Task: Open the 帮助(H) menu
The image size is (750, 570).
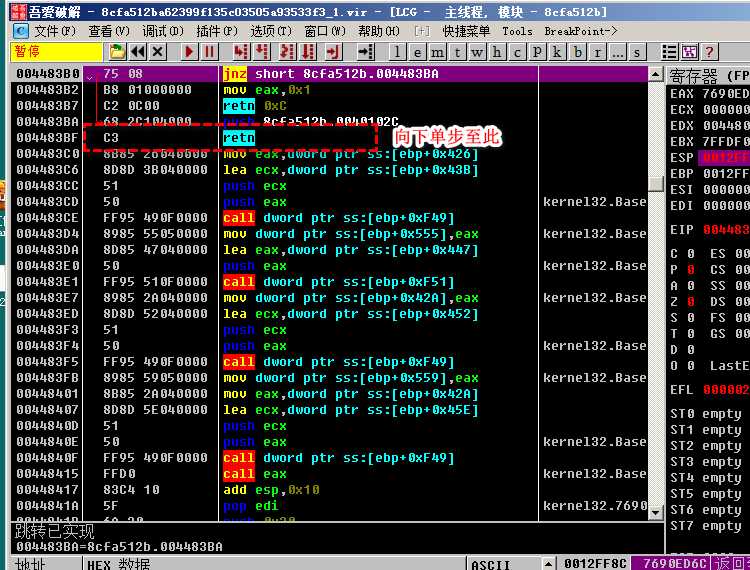Action: pos(379,31)
